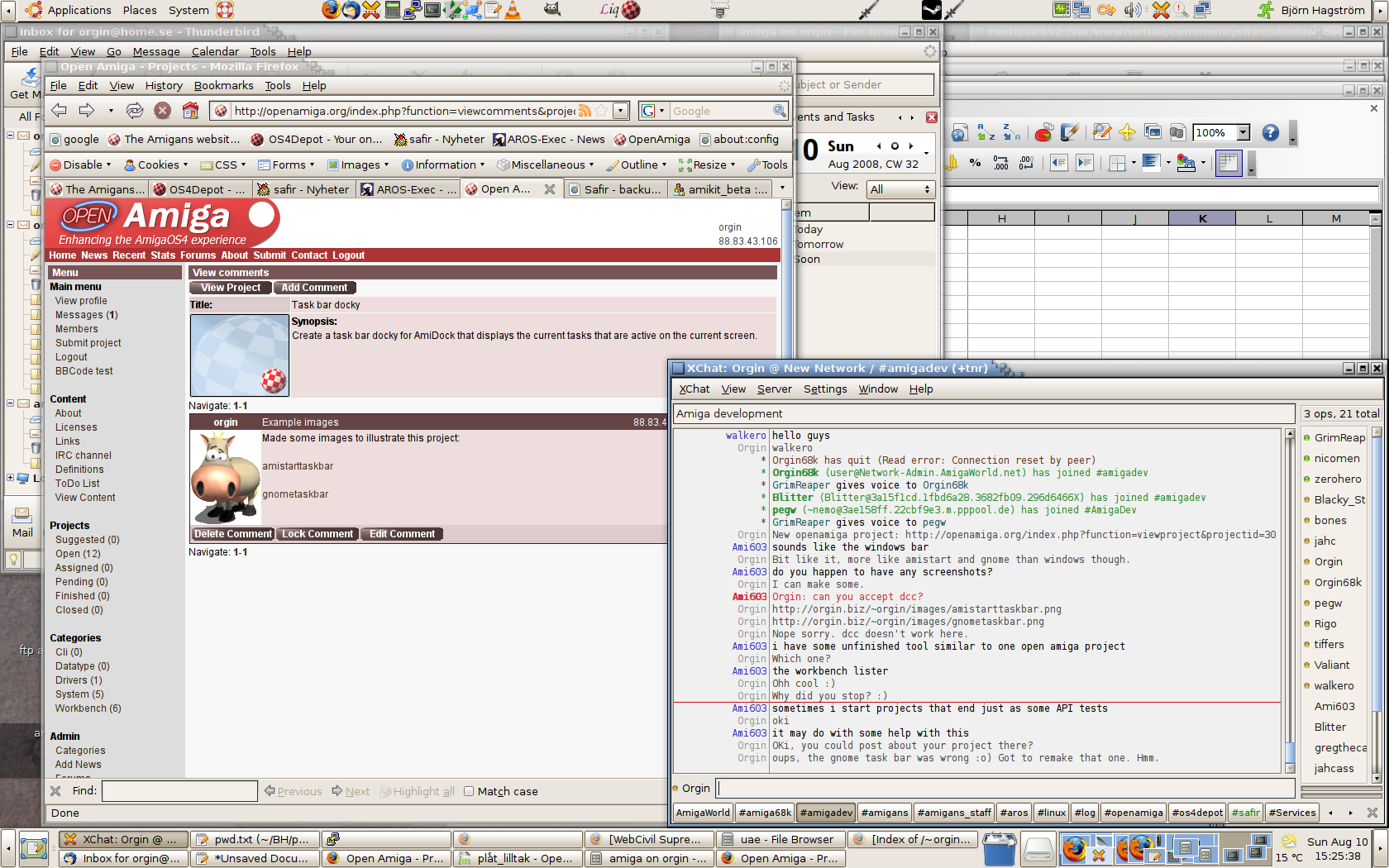Open the IRC channel link in Content
This screenshot has width=1389, height=868.
(83, 455)
